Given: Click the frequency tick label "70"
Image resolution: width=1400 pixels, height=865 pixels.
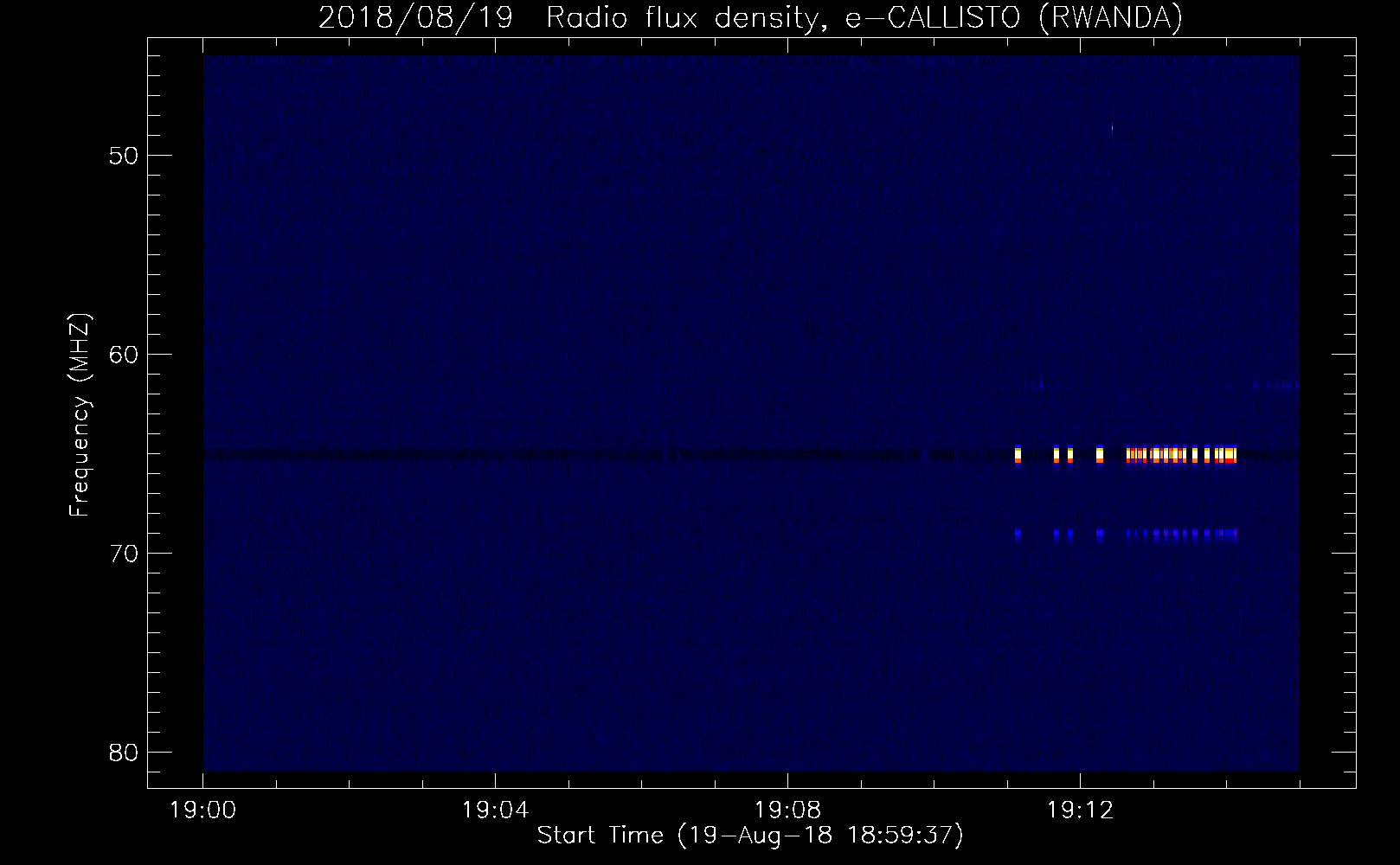Looking at the screenshot, I should pos(124,554).
